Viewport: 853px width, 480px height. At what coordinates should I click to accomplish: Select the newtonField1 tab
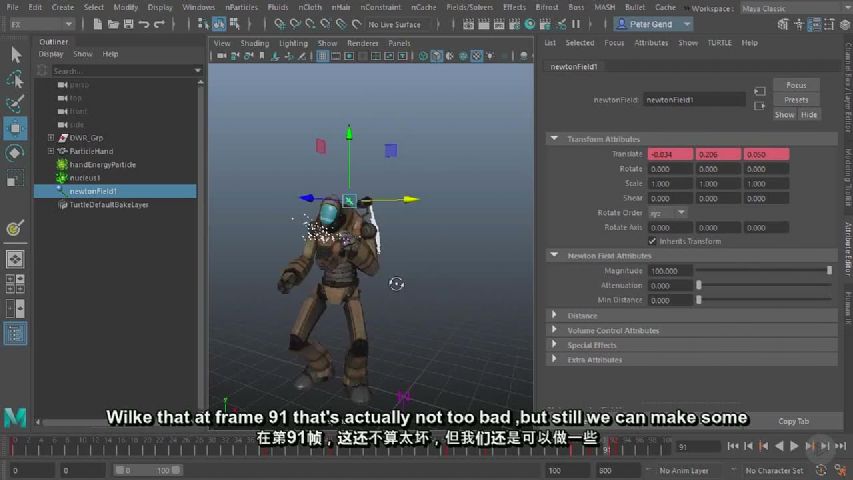tap(573, 66)
